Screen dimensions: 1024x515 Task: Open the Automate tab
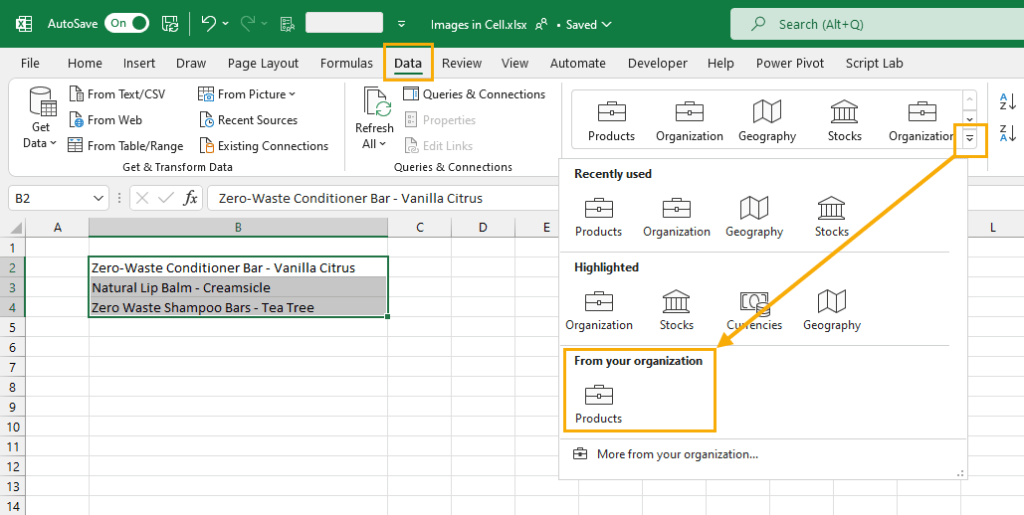(x=578, y=63)
